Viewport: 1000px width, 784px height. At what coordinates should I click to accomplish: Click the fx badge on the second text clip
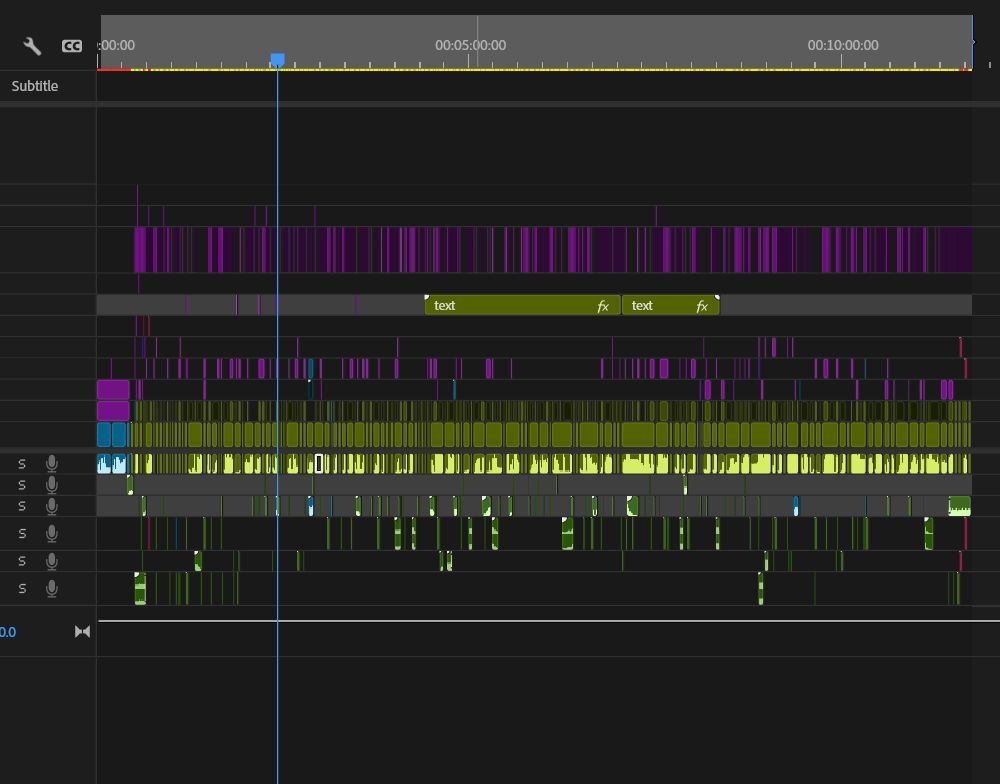(703, 305)
